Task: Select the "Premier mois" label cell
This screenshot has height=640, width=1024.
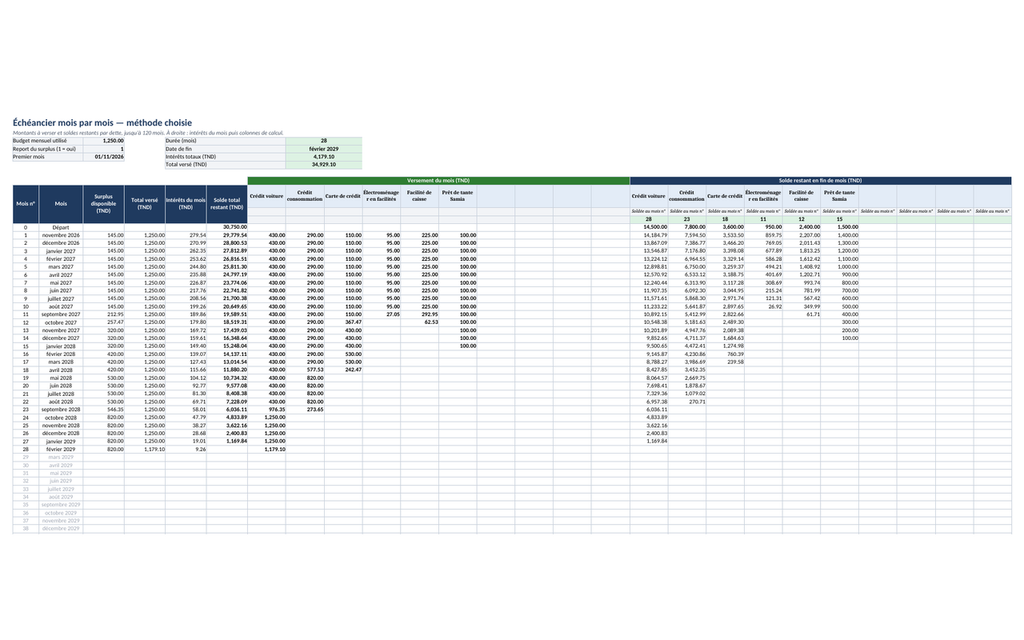Action: [x=48, y=157]
